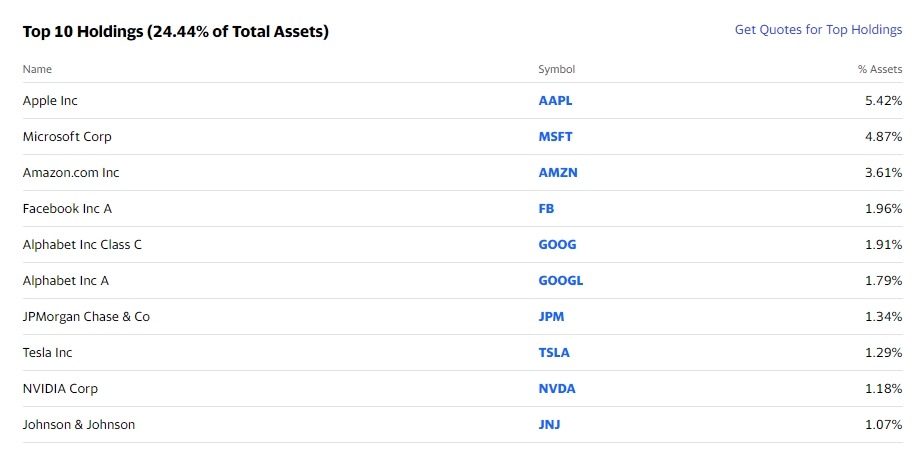Select the Johnson & Johnson holding name
The width and height of the screenshot is (912, 454).
tap(79, 425)
